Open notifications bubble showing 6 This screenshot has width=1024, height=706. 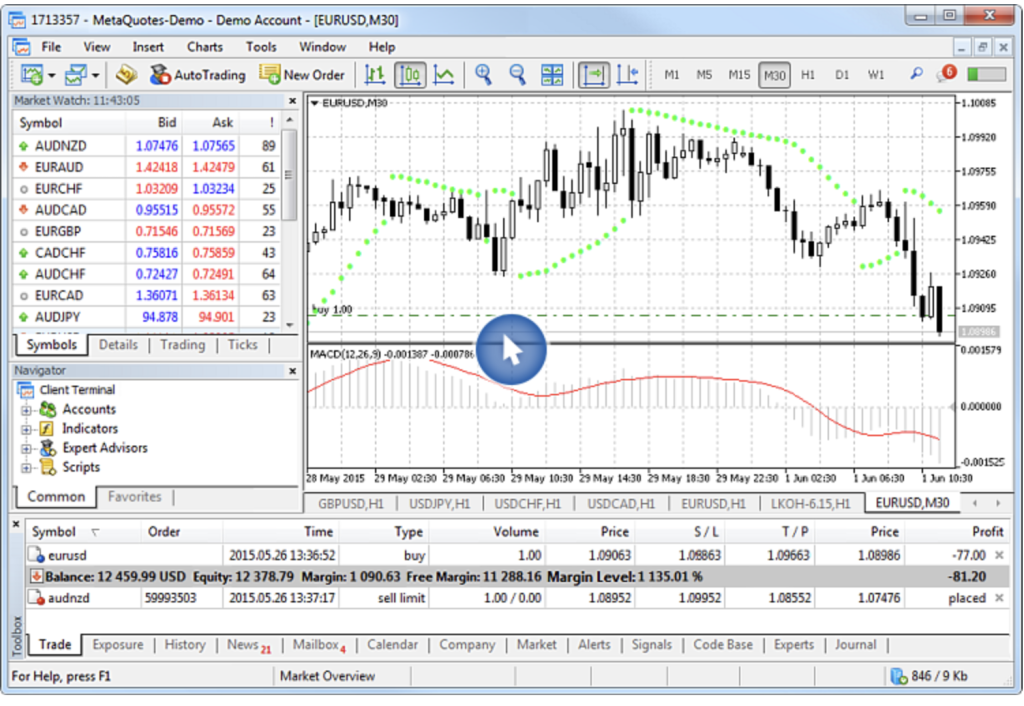click(x=945, y=74)
